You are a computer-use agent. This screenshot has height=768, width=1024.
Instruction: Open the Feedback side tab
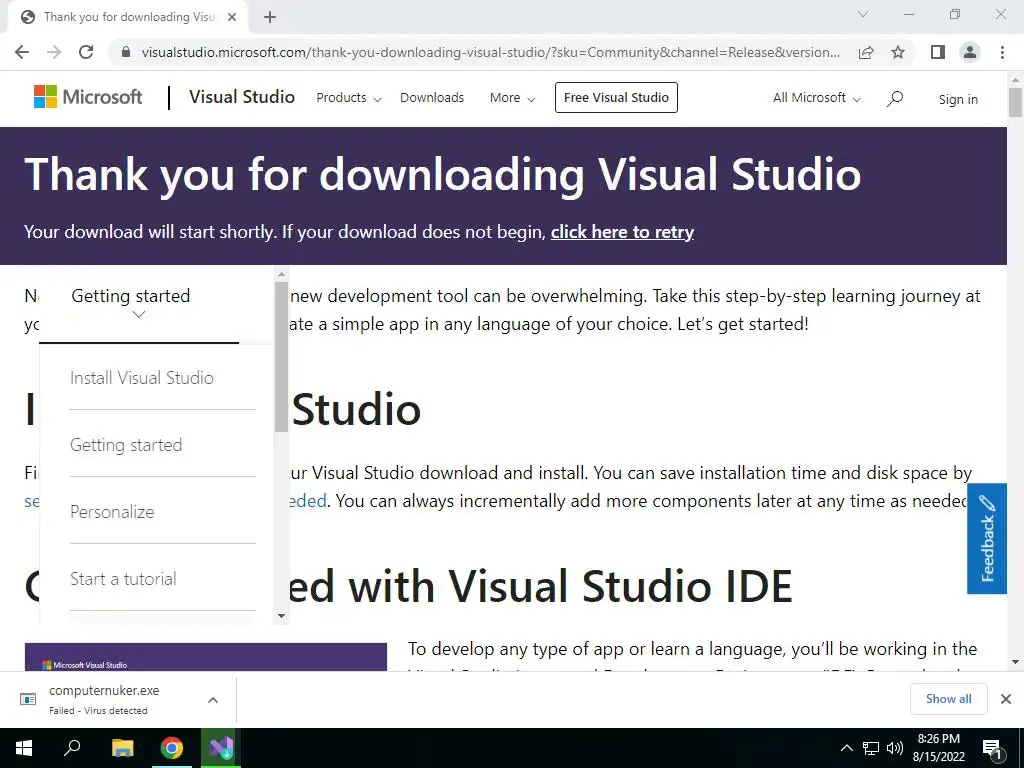tap(987, 539)
